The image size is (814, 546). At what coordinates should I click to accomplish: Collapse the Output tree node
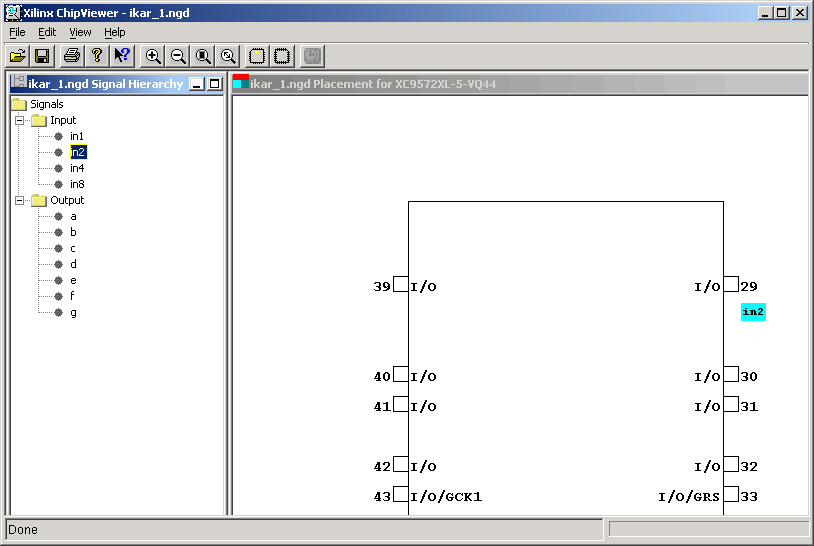click(x=20, y=200)
